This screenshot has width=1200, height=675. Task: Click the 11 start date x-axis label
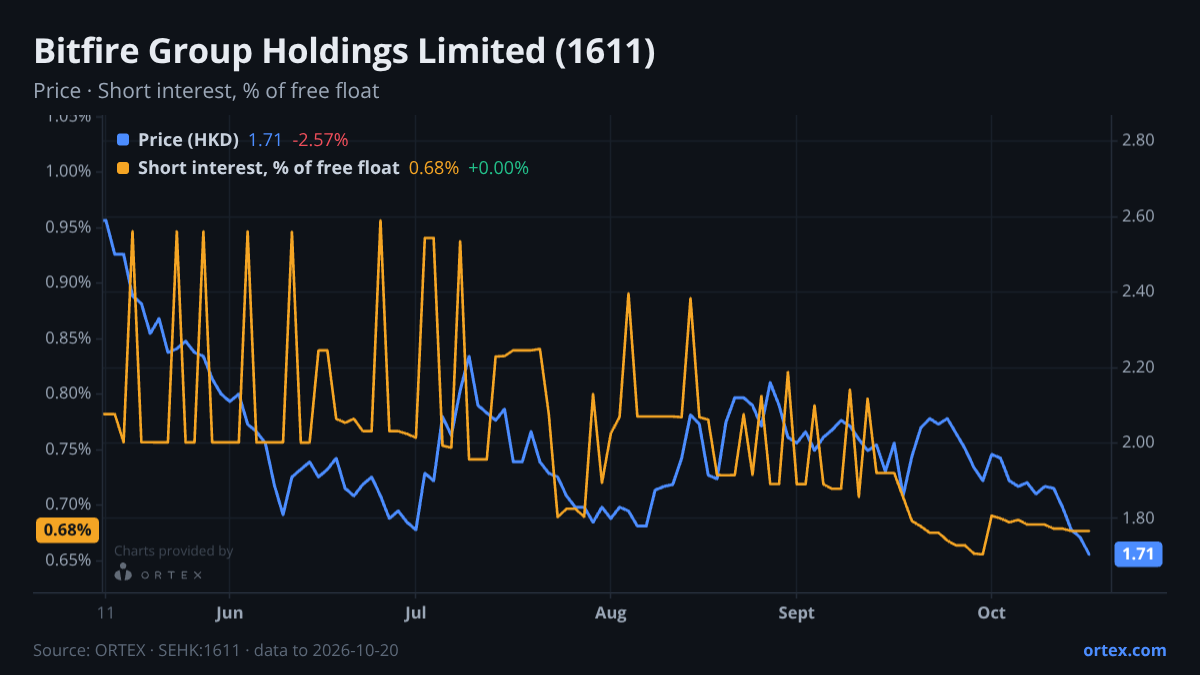tap(104, 613)
